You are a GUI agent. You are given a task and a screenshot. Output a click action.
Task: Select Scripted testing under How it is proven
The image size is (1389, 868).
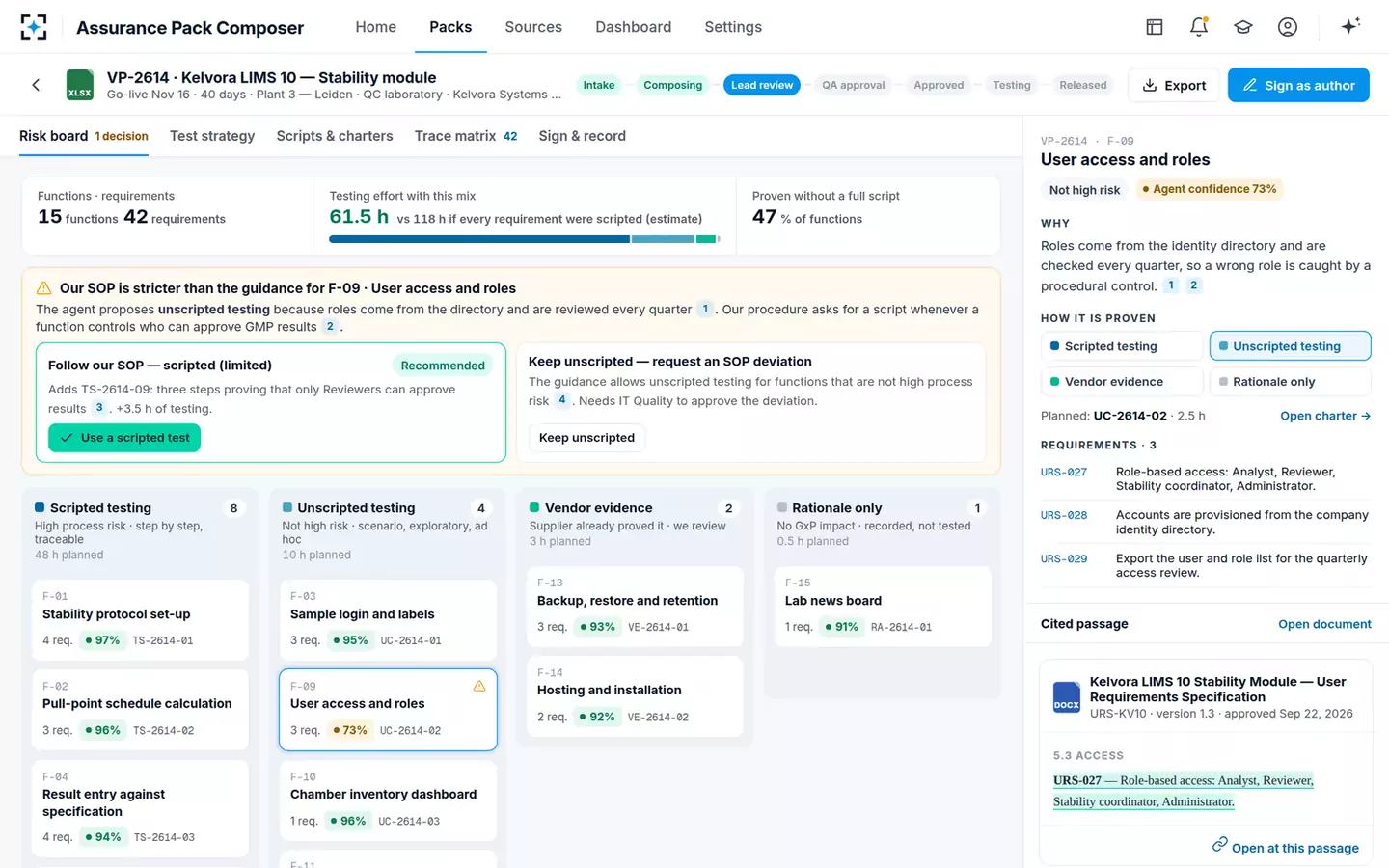[x=1123, y=346]
